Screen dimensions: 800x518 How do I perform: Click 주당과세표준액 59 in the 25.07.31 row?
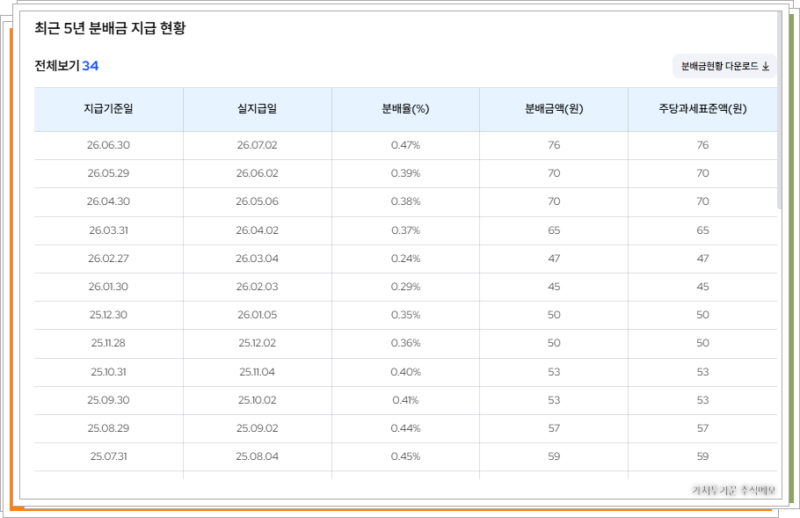pos(703,456)
